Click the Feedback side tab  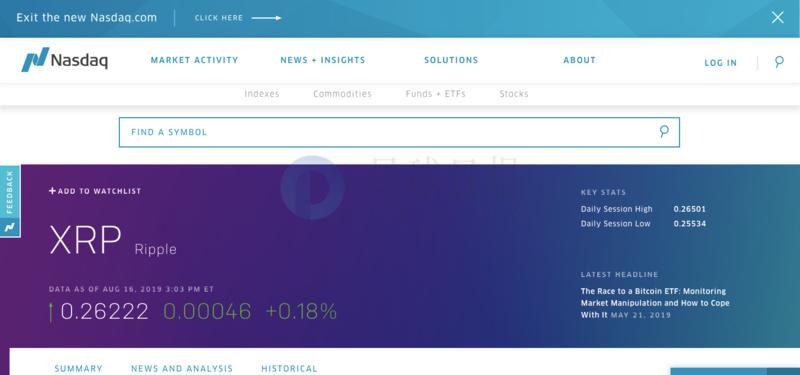[x=10, y=192]
